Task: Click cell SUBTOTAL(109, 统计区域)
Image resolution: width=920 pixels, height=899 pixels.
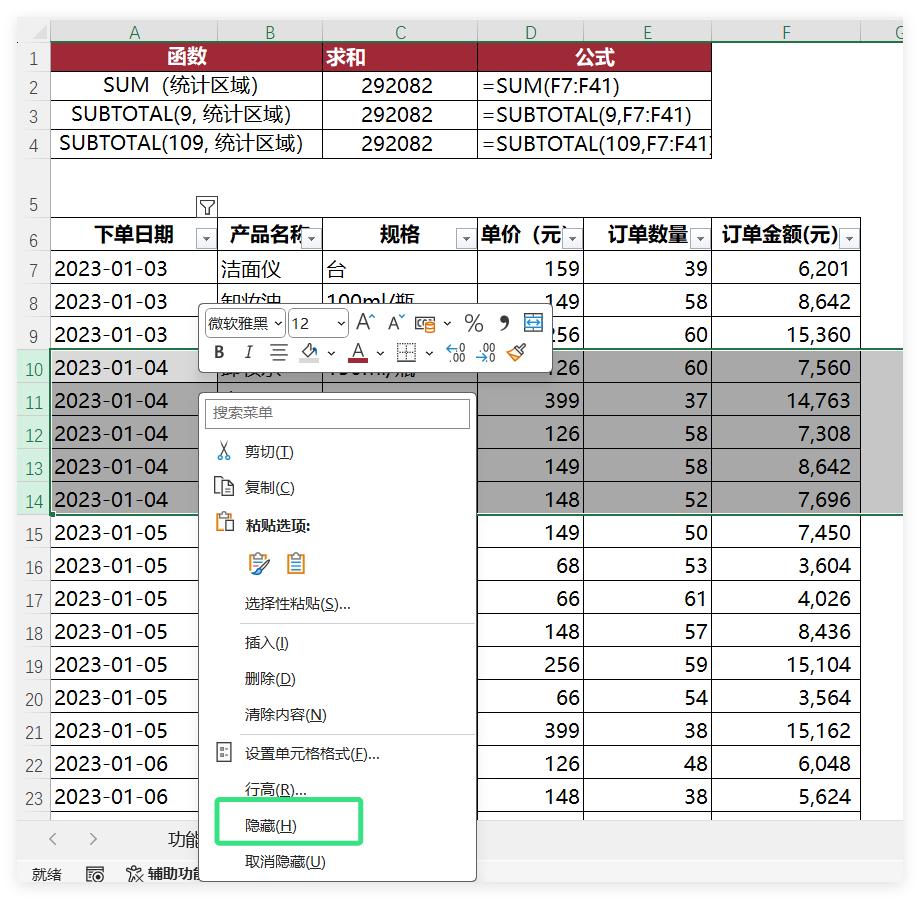Action: (187, 144)
